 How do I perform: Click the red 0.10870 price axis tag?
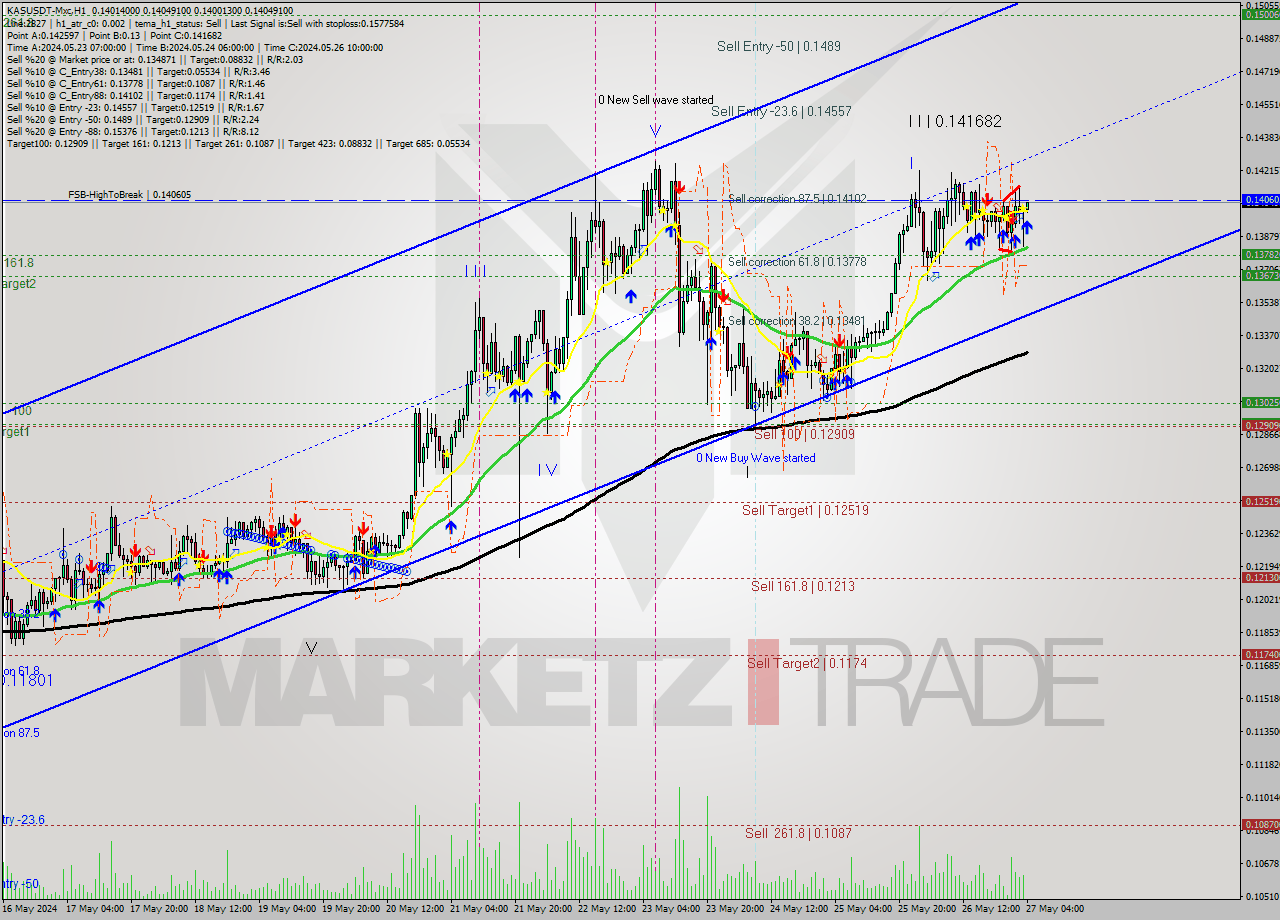1260,824
